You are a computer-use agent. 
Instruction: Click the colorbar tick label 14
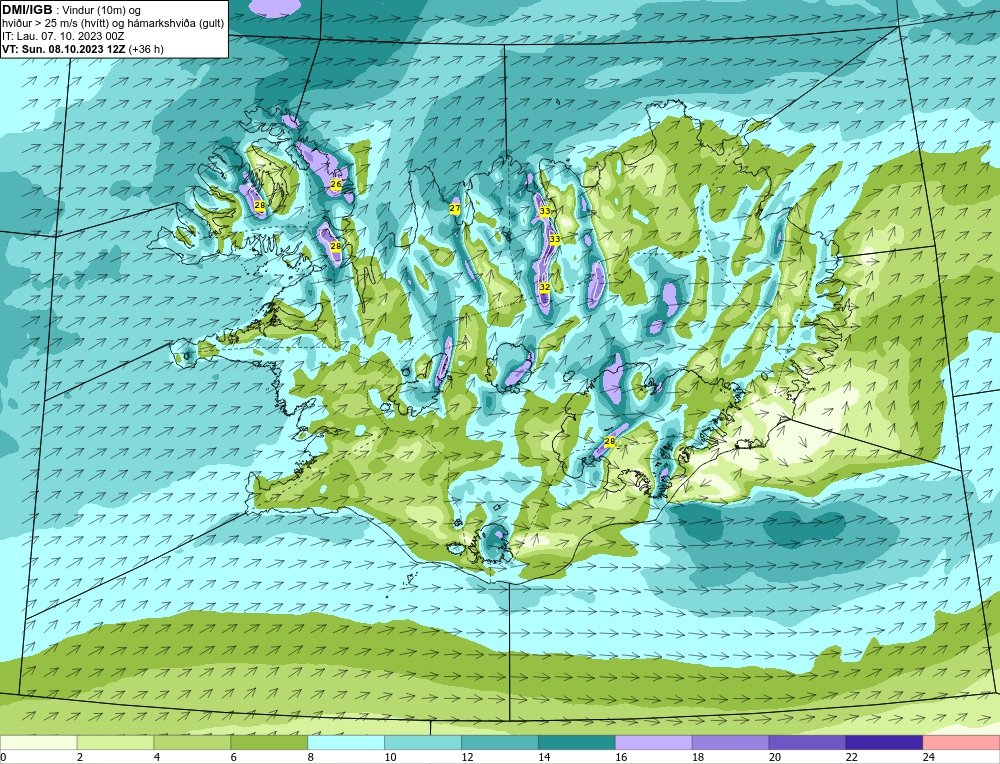(544, 757)
